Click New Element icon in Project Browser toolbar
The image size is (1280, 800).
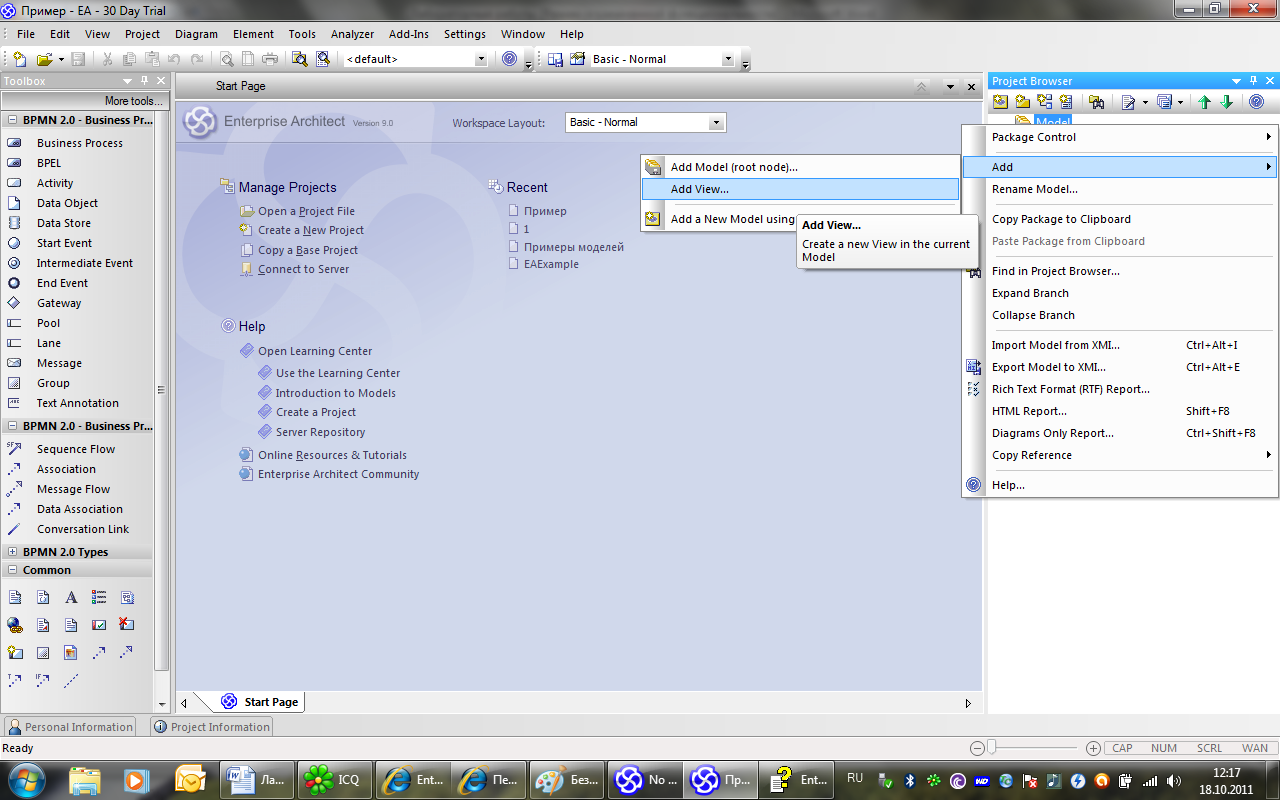pyautogui.click(x=1066, y=102)
